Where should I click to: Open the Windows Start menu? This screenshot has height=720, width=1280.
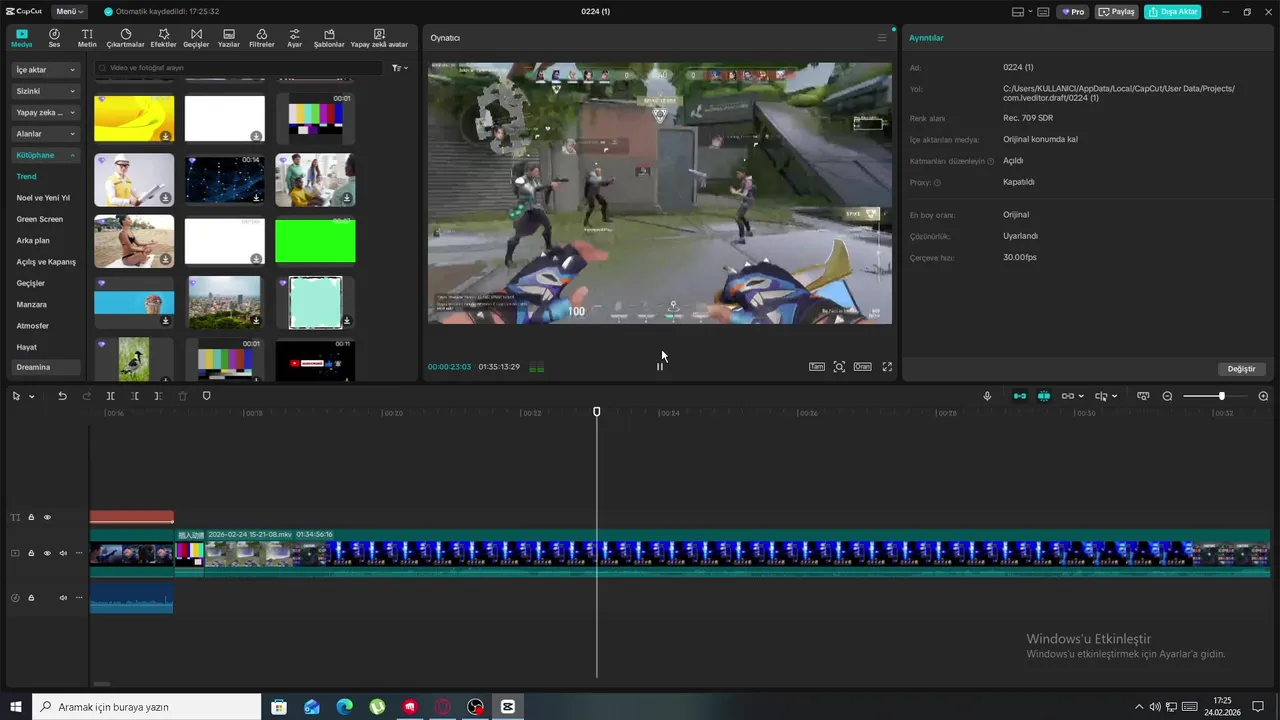pyautogui.click(x=16, y=707)
